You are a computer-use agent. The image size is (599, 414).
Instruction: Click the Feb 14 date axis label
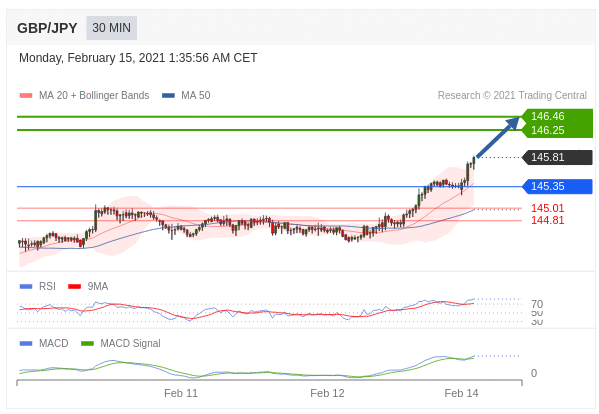(x=461, y=393)
